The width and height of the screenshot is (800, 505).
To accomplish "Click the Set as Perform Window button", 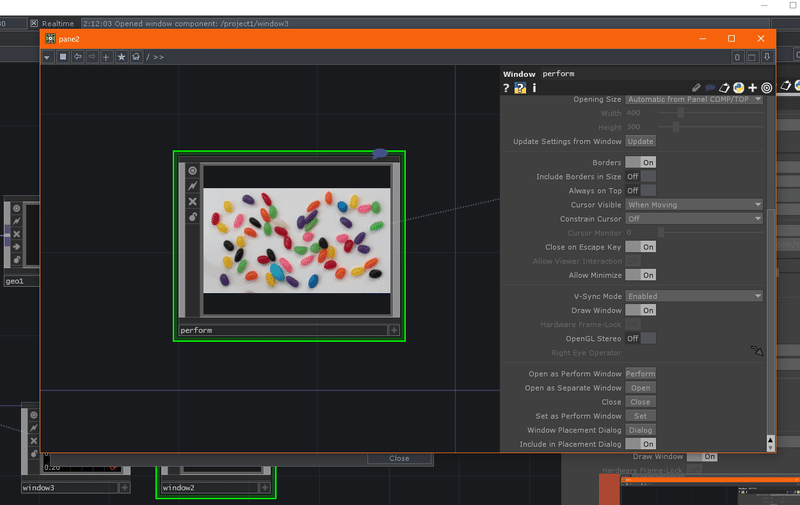I will click(x=640, y=416).
